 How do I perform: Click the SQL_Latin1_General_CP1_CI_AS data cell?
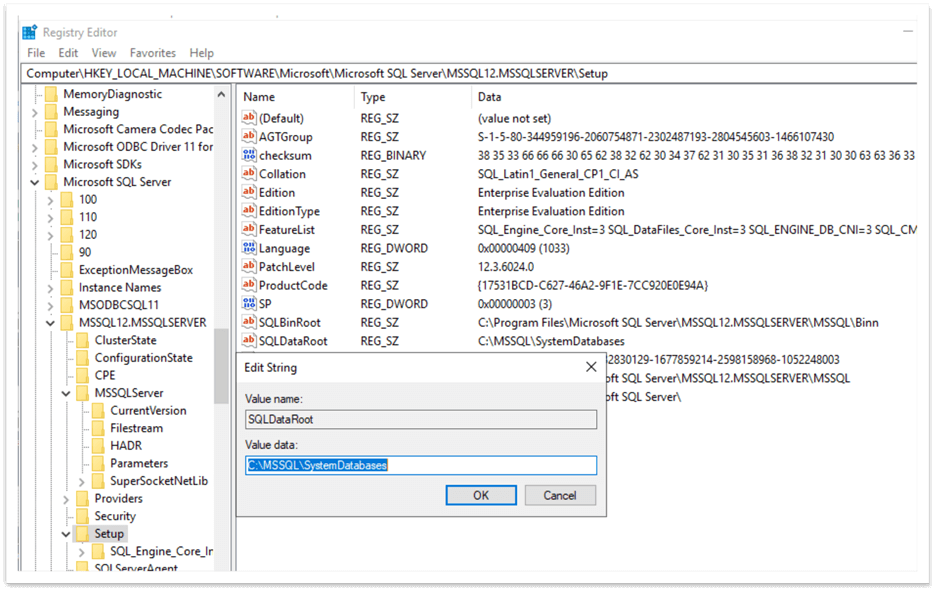coord(558,174)
